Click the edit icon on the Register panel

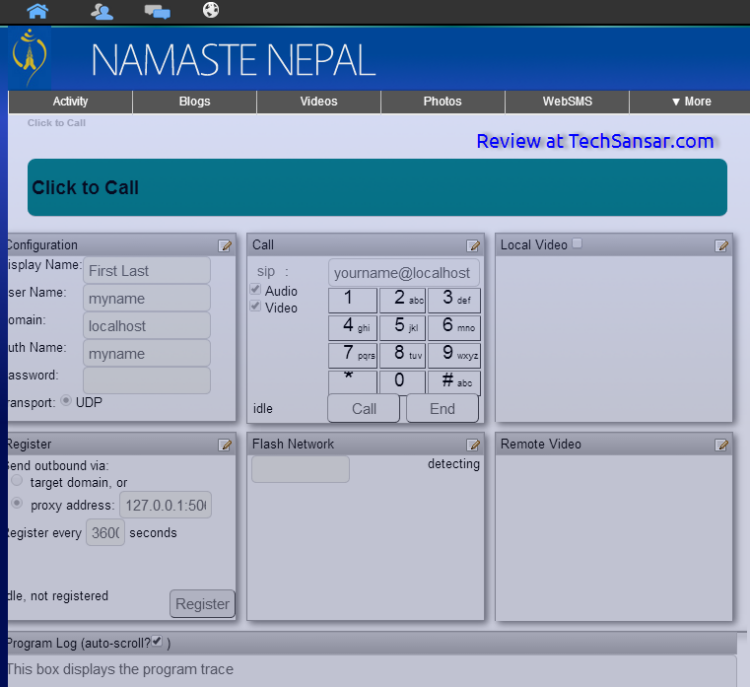pyautogui.click(x=225, y=445)
